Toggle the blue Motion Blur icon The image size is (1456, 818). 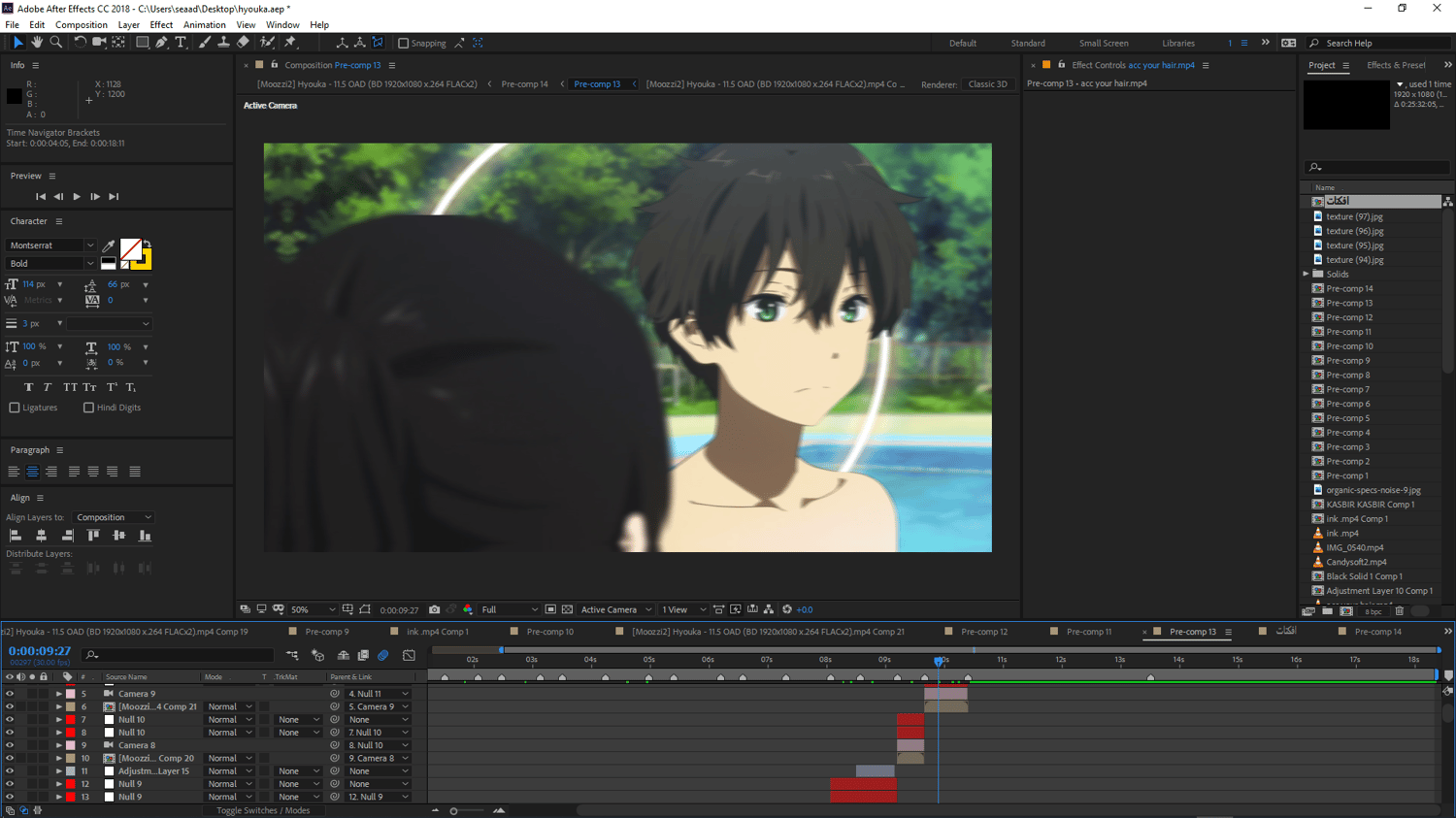pos(383,656)
